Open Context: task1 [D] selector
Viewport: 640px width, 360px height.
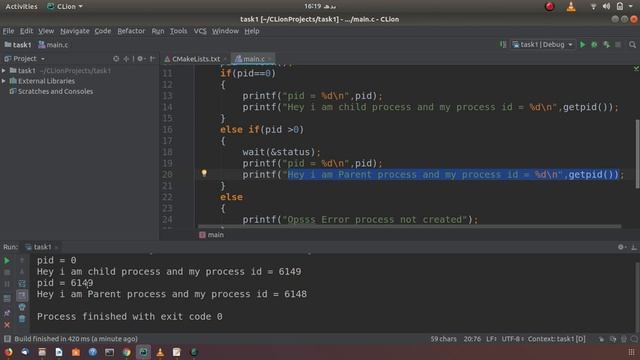(x=556, y=339)
